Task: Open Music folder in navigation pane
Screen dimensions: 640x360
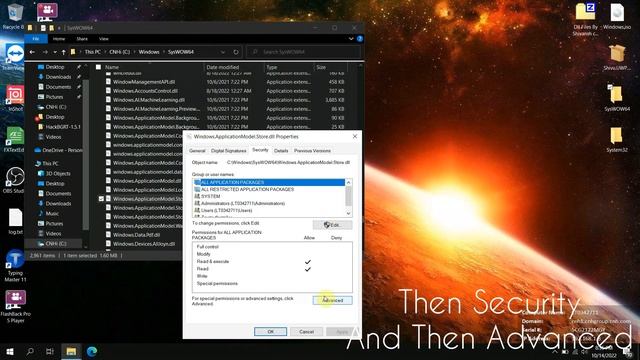Action: click(52, 213)
